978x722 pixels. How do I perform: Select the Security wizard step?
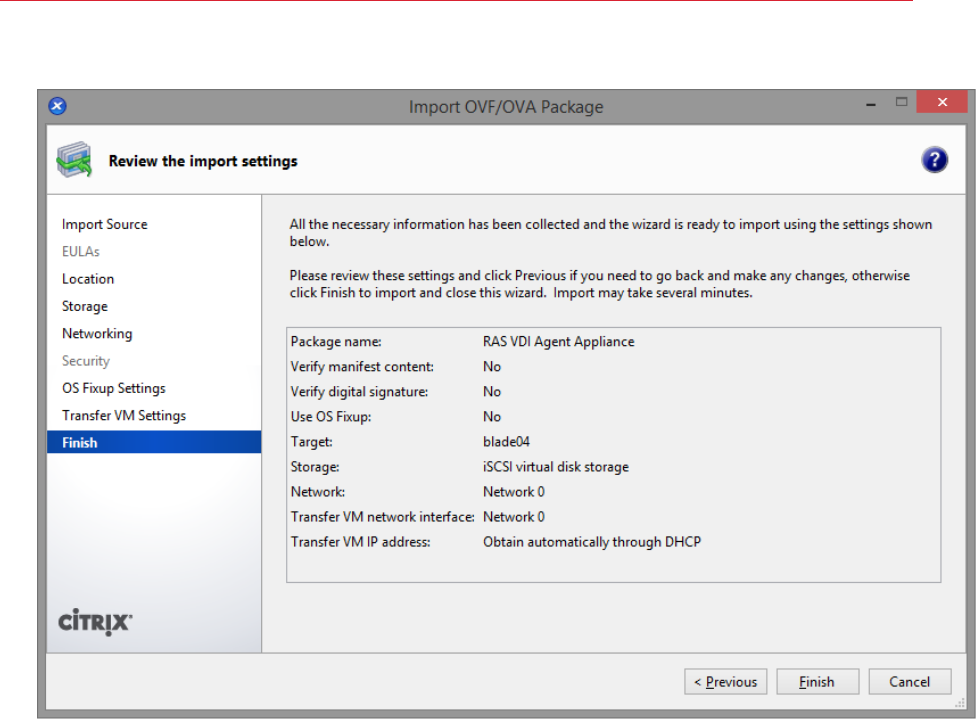[x=86, y=361]
